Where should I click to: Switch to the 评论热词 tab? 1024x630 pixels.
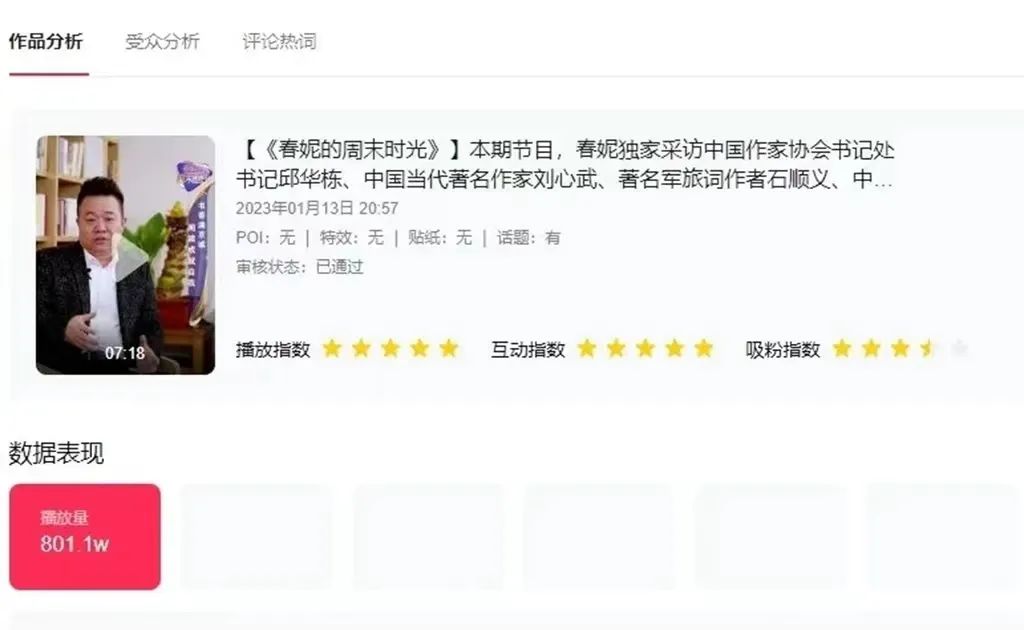coord(280,42)
